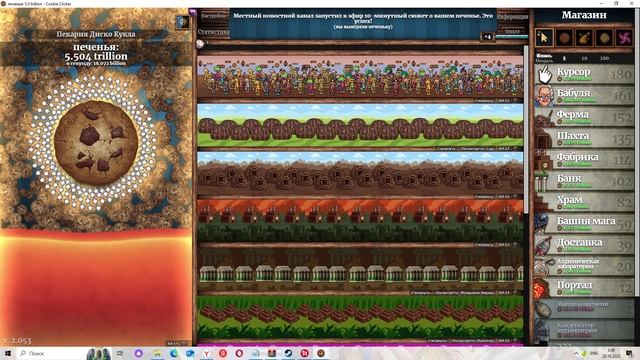This screenshot has width=640, height=360.
Task: Click the grandmas crowd display row
Action: point(360,77)
